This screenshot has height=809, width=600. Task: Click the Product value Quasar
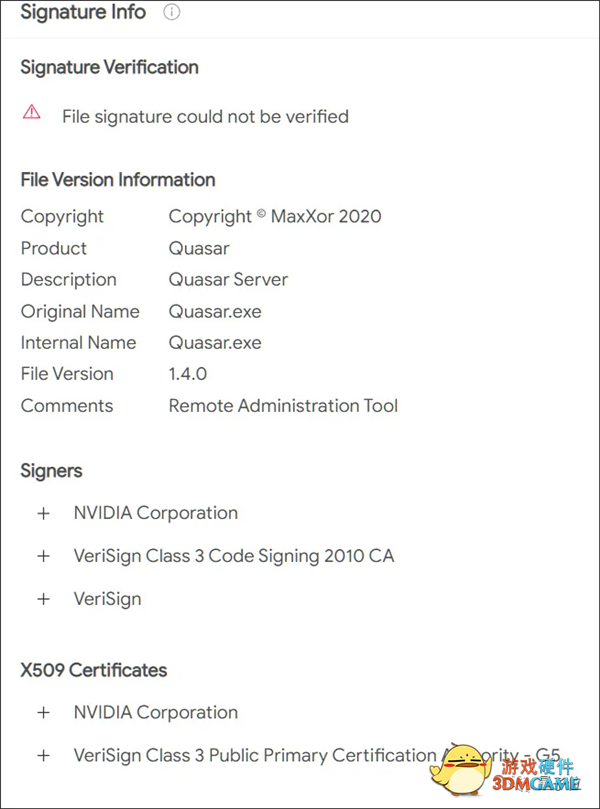click(199, 249)
